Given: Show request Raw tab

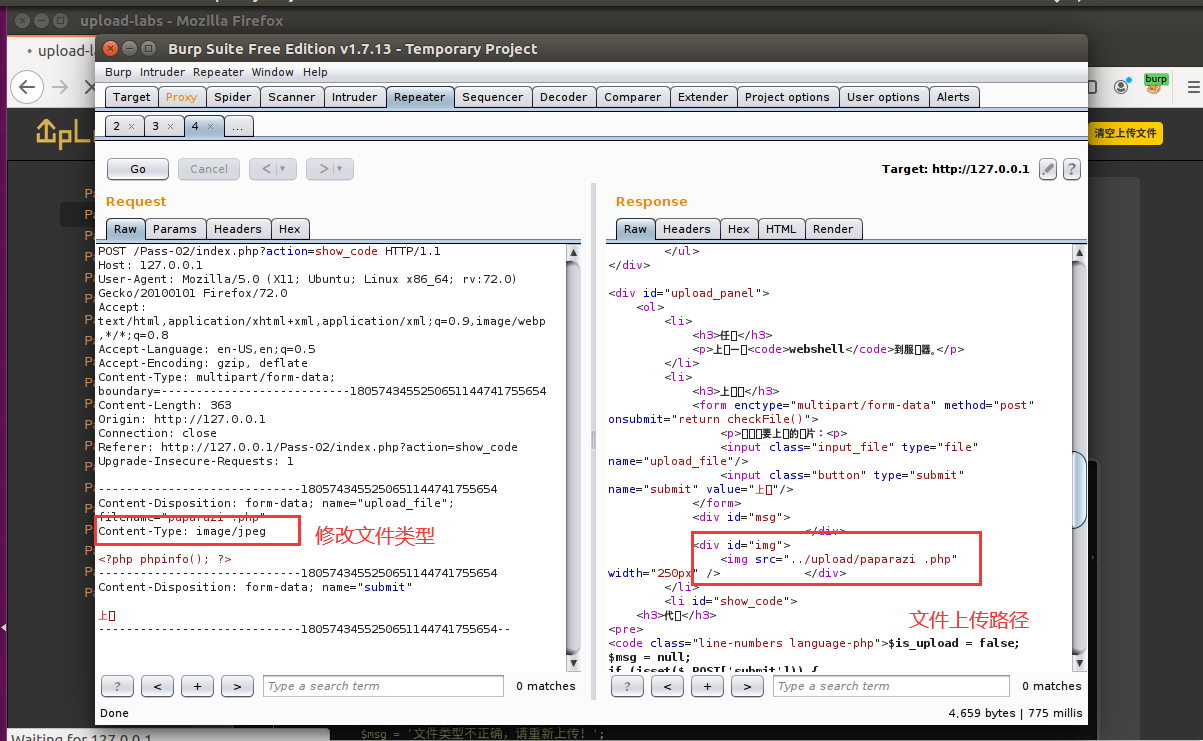Looking at the screenshot, I should pyautogui.click(x=126, y=229).
